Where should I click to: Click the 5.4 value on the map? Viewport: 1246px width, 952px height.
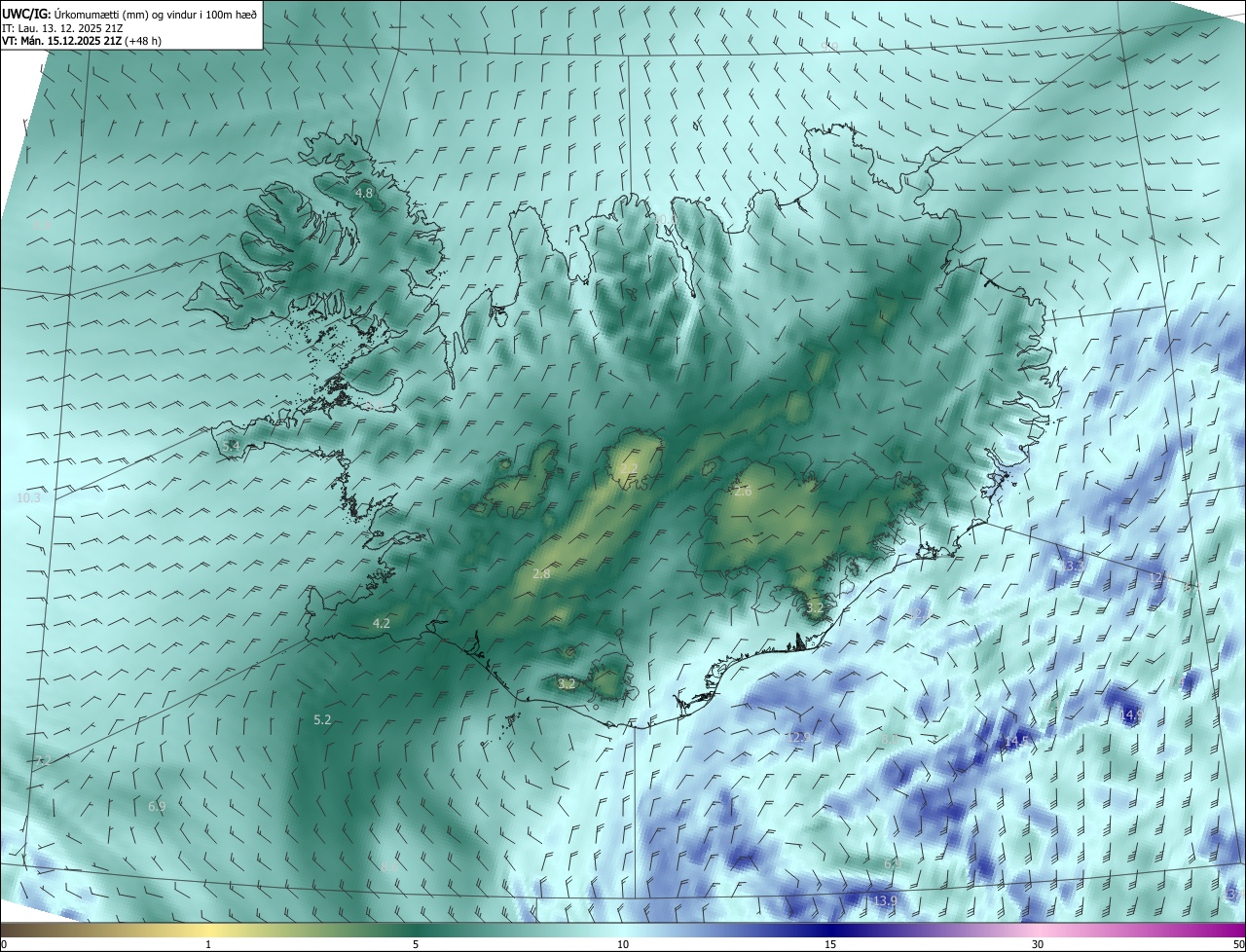click(x=231, y=446)
